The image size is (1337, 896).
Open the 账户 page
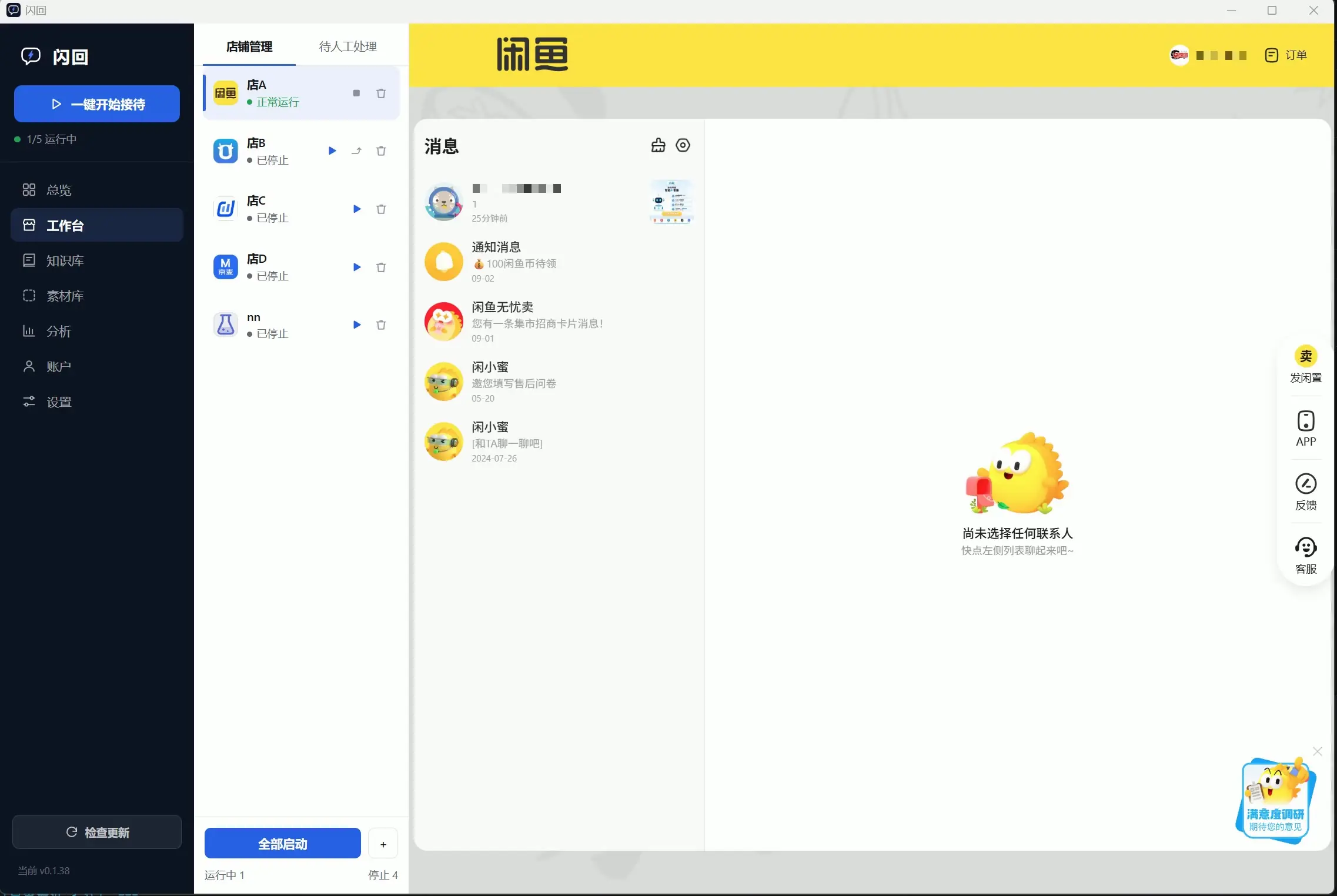pyautogui.click(x=97, y=366)
